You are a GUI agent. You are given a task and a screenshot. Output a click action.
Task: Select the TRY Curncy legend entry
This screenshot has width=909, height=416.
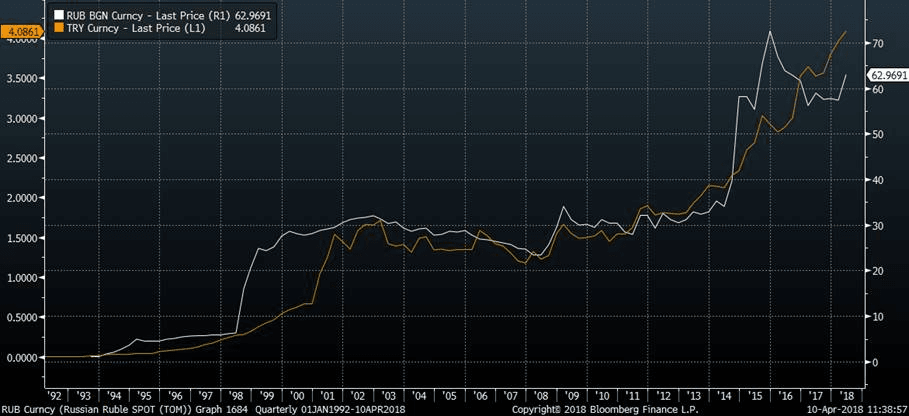pos(140,29)
